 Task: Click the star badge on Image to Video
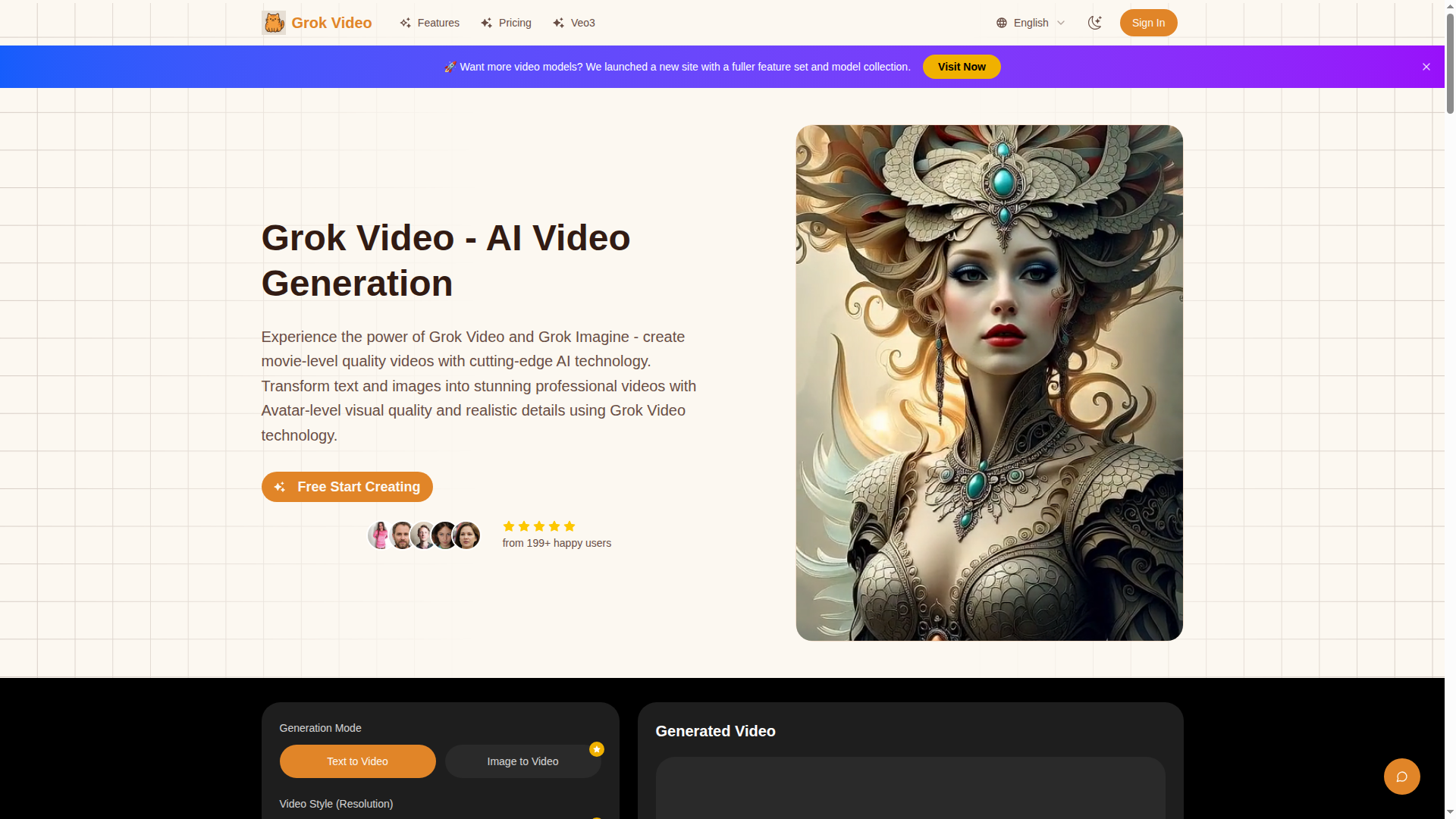pyautogui.click(x=596, y=749)
